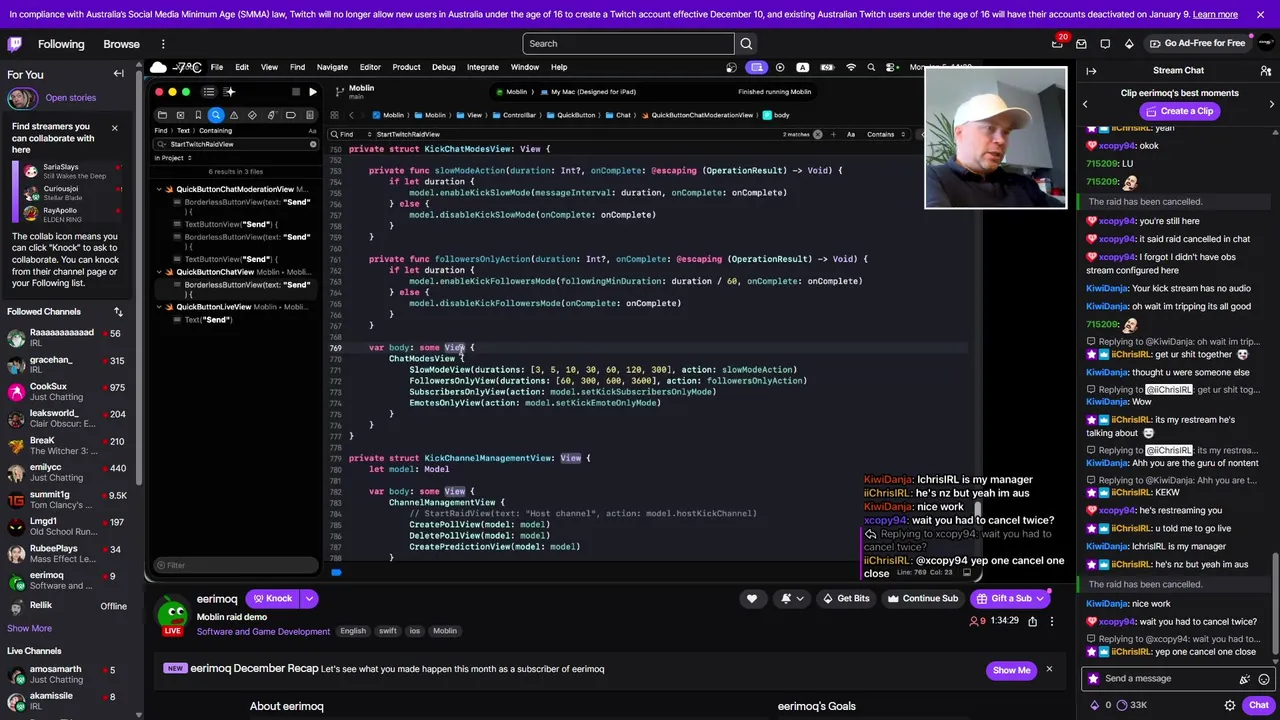Open stream options three-dot menu near share
This screenshot has width=1280, height=720.
pos(1051,621)
